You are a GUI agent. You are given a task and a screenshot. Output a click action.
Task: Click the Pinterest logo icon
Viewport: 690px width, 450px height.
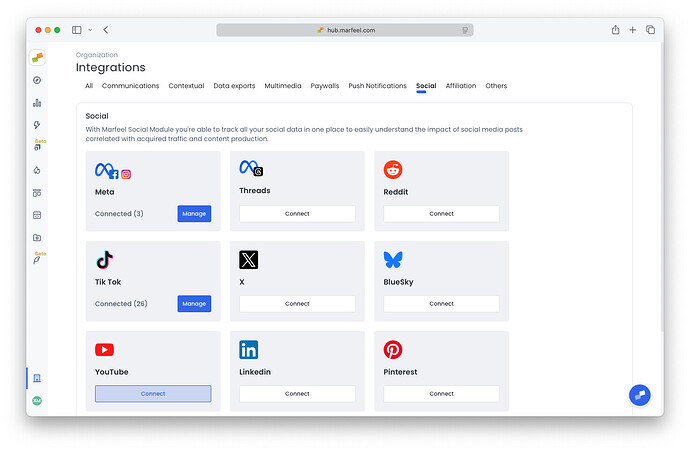coord(393,350)
